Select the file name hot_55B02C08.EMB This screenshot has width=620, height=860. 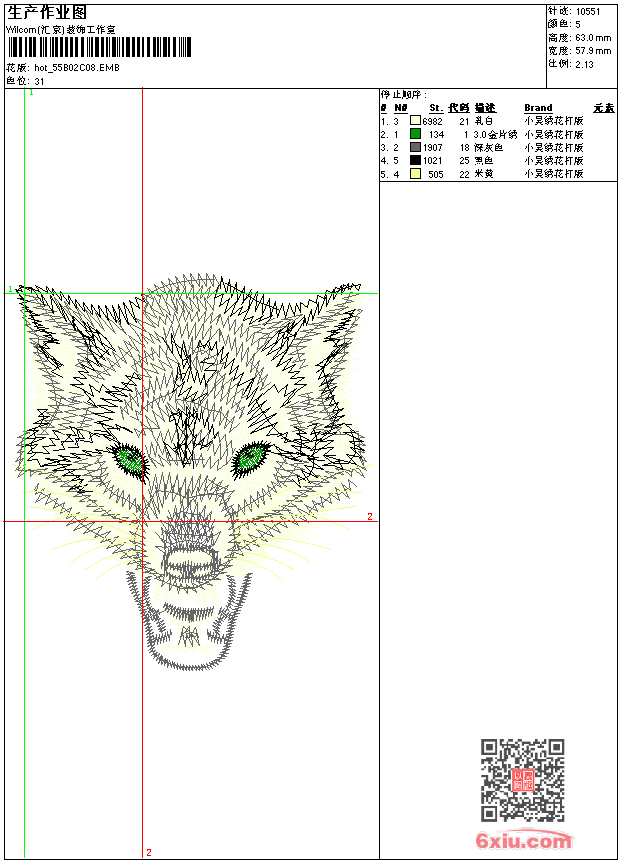tap(76, 69)
